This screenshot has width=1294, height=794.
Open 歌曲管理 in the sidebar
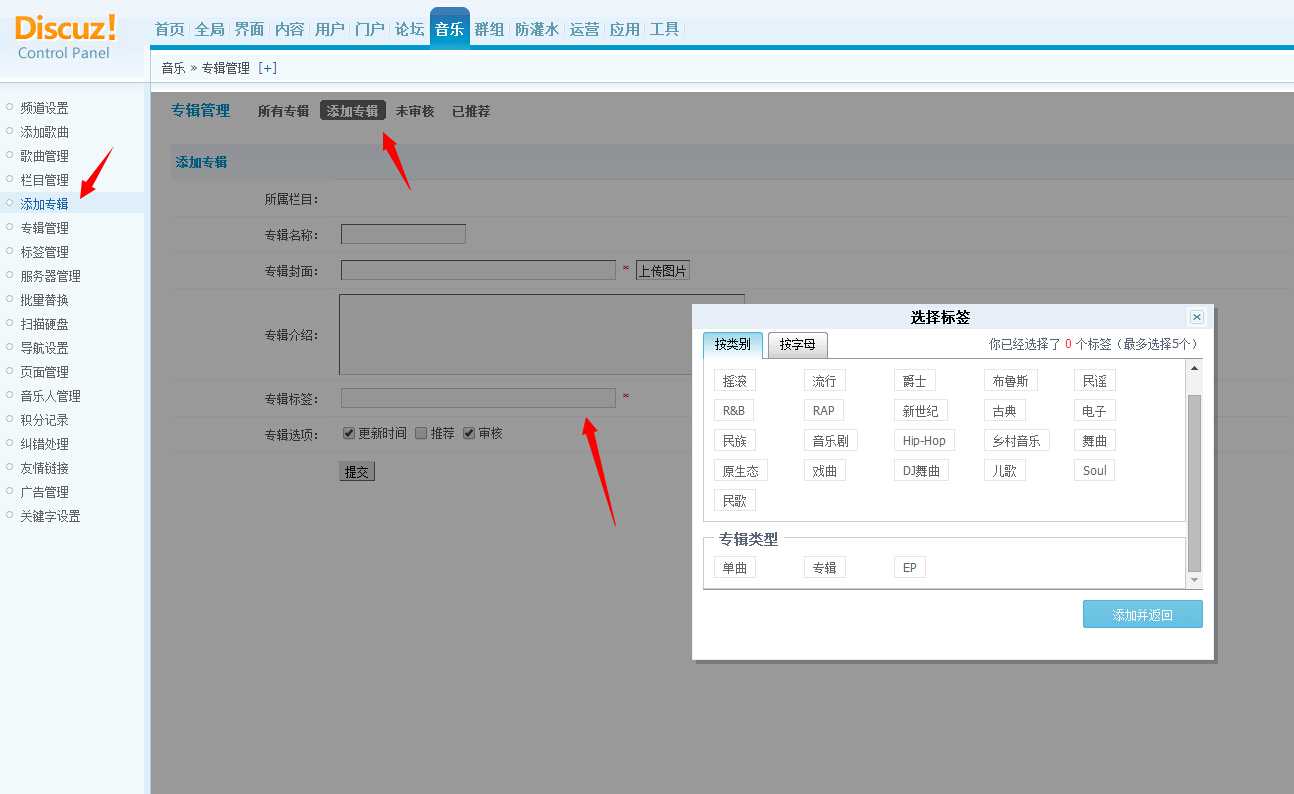(45, 156)
